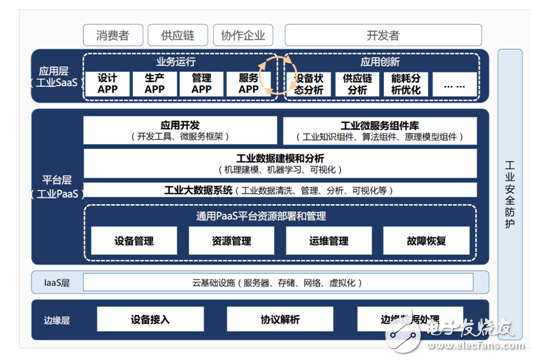Click the 协作企业 box
The height and width of the screenshot is (362, 533).
click(243, 35)
